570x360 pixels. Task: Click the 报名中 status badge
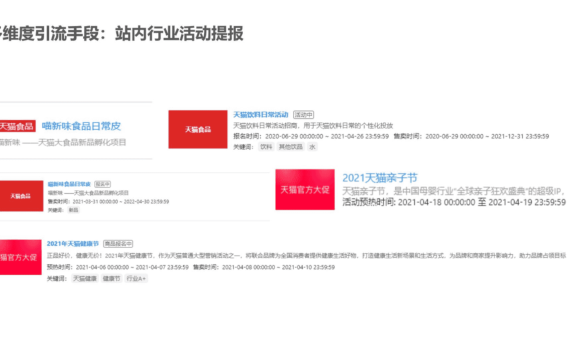point(103,184)
